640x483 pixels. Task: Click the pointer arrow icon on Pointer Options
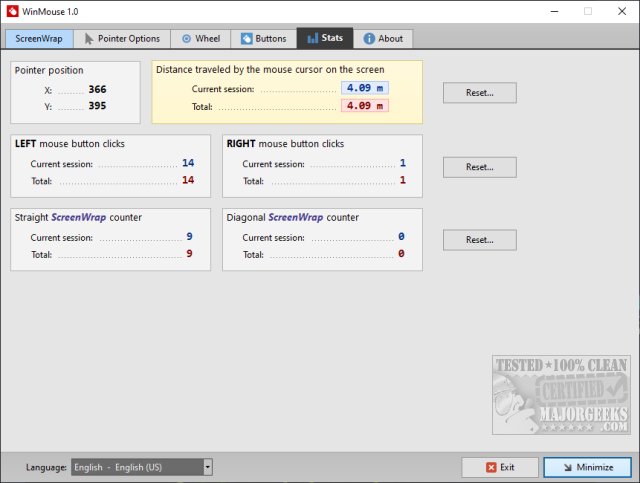(x=89, y=39)
